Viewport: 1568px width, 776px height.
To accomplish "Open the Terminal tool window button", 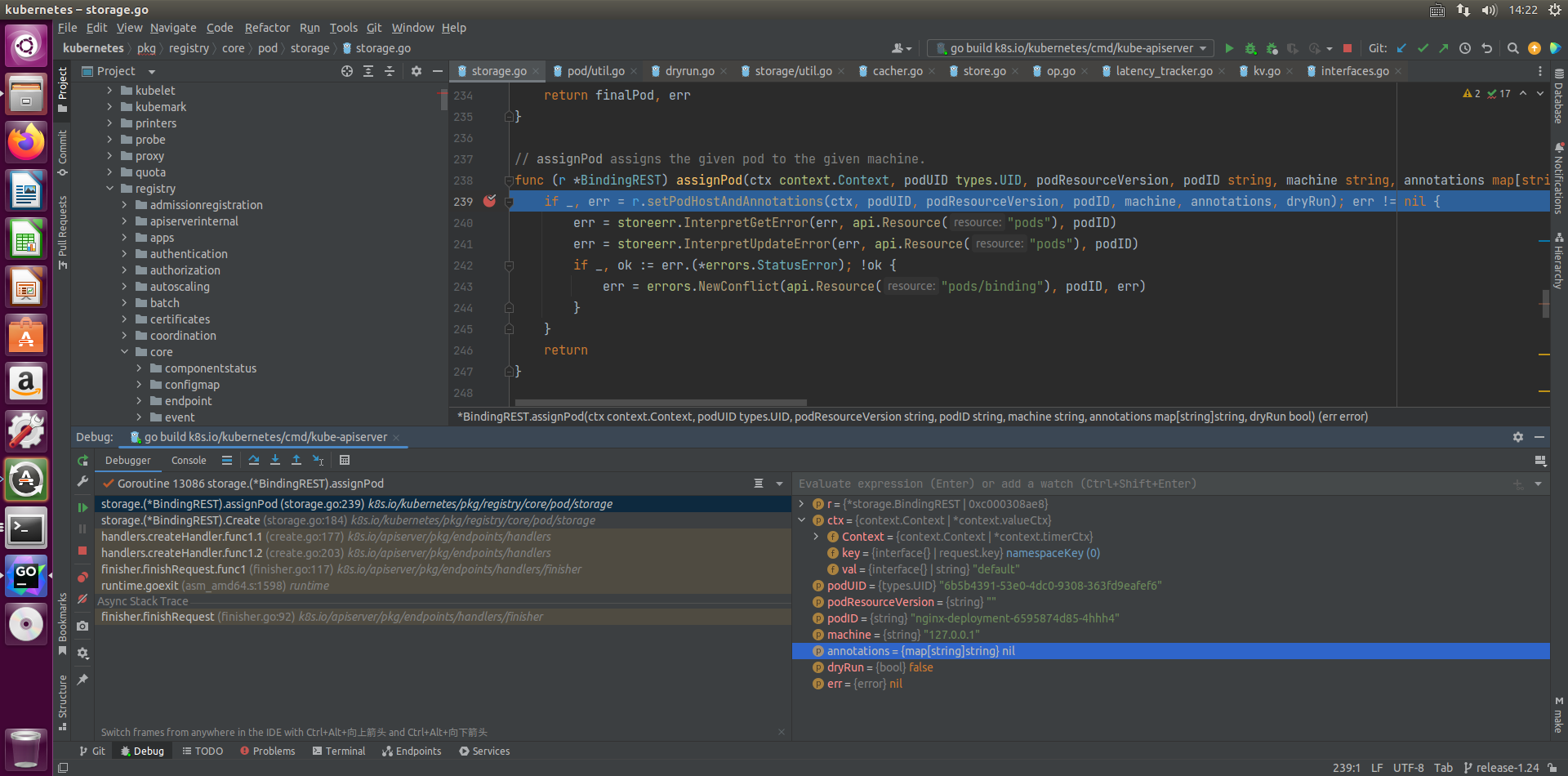I will [338, 751].
